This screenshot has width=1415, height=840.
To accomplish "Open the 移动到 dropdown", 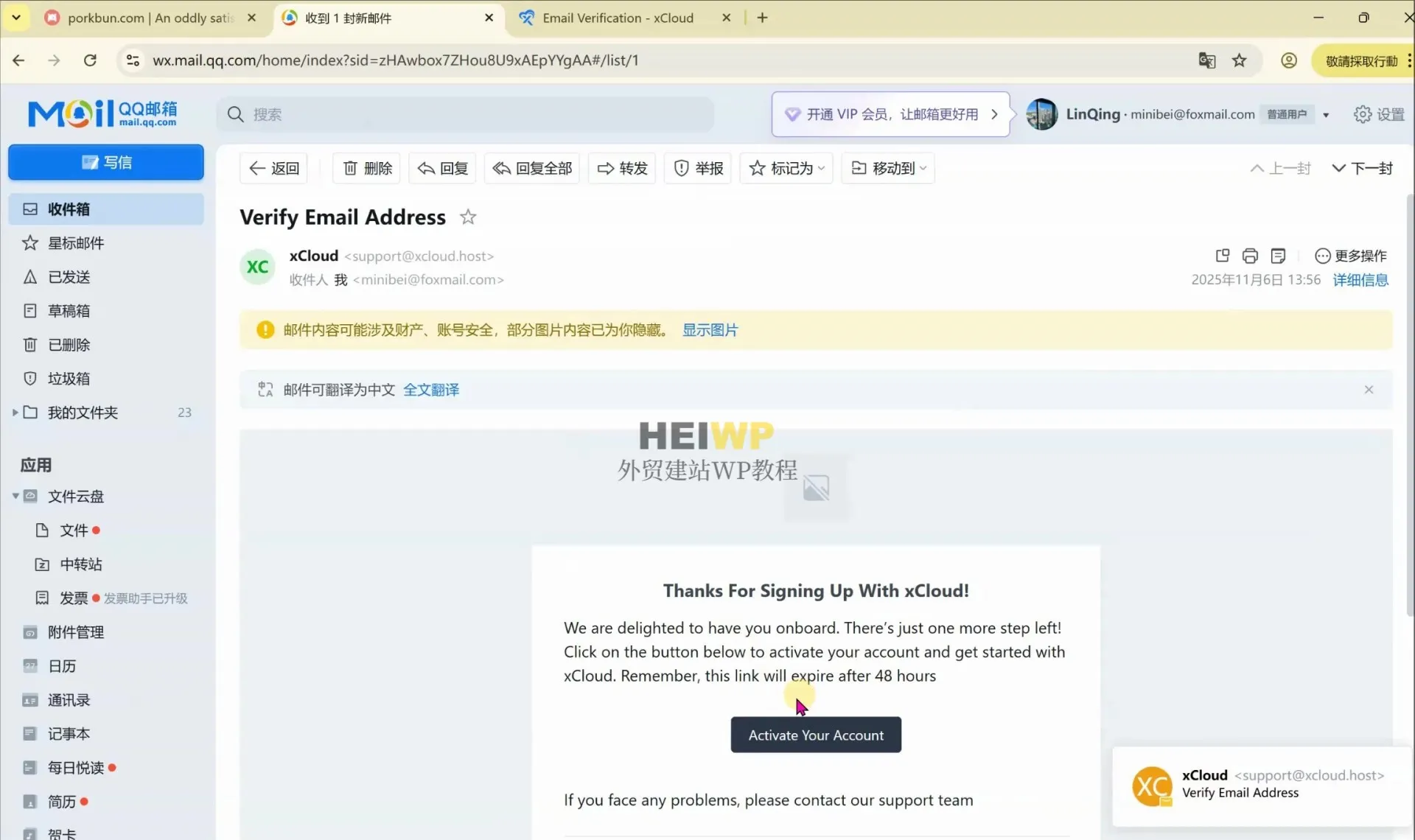I will [888, 168].
